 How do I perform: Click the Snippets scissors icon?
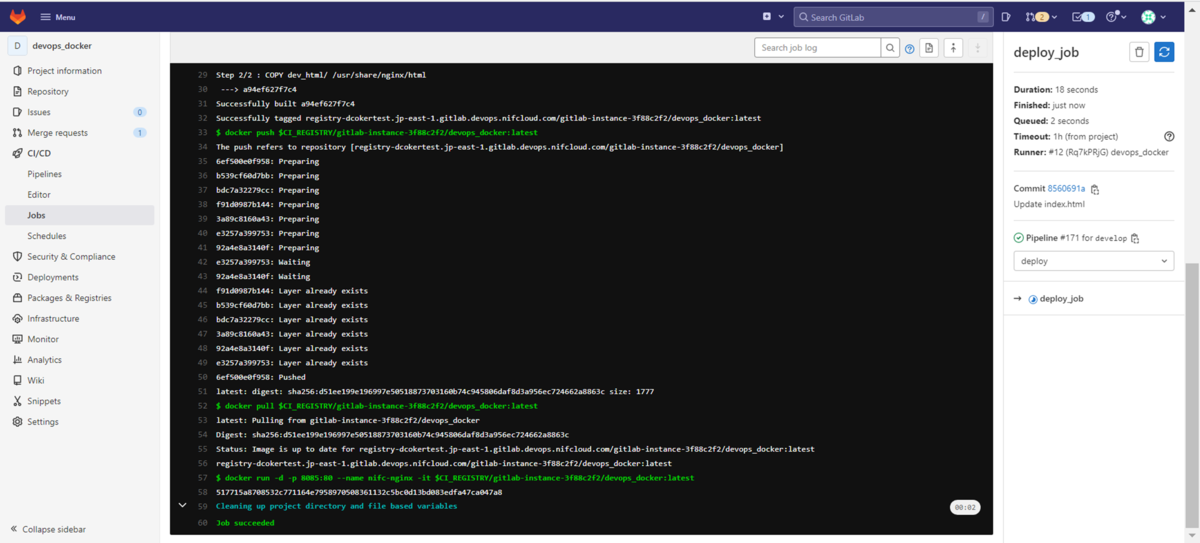pos(17,401)
